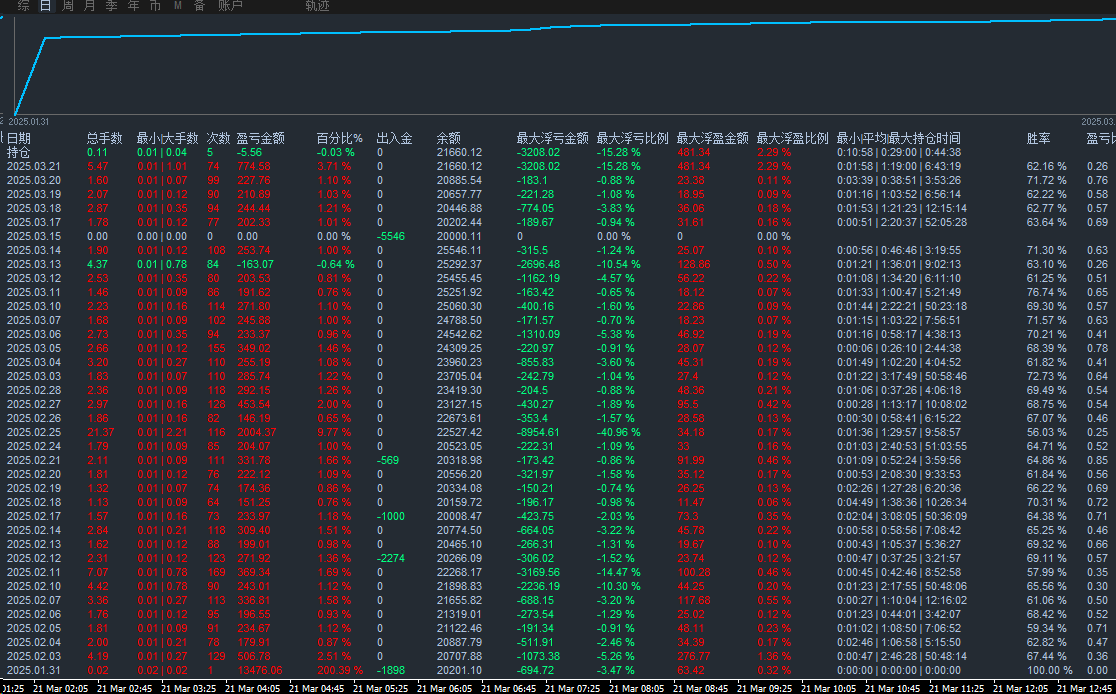Screen dimensions: 1116x694
Task: Select the 2025.03.13 date row
Action: 33,264
